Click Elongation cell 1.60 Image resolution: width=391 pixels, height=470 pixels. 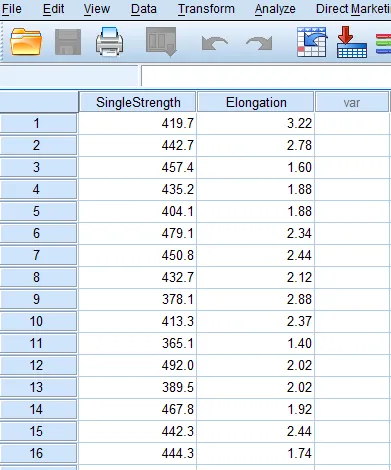pyautogui.click(x=256, y=167)
